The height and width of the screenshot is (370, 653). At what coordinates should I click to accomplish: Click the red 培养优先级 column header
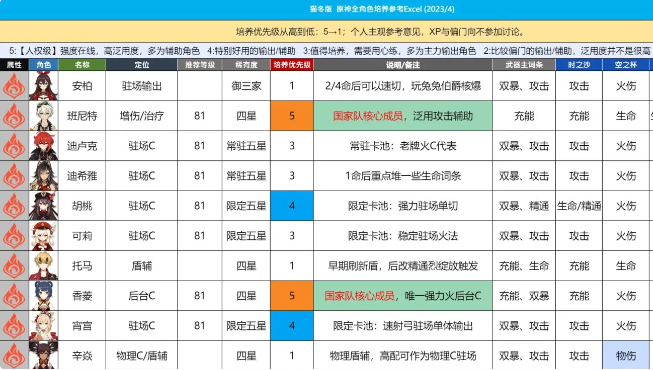[x=292, y=65]
